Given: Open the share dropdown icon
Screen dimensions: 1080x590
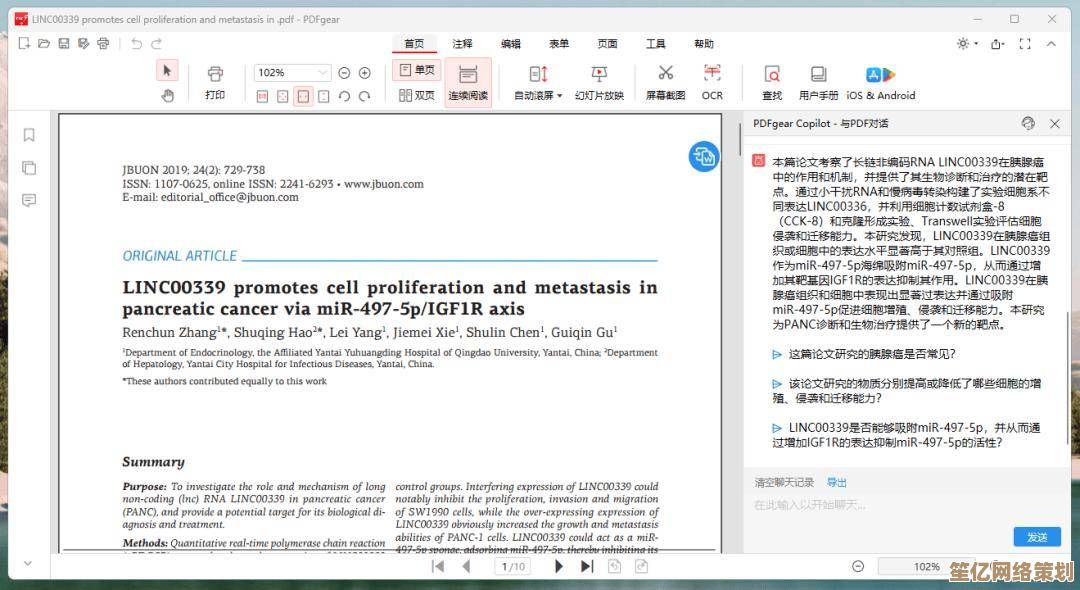Looking at the screenshot, I should point(997,44).
